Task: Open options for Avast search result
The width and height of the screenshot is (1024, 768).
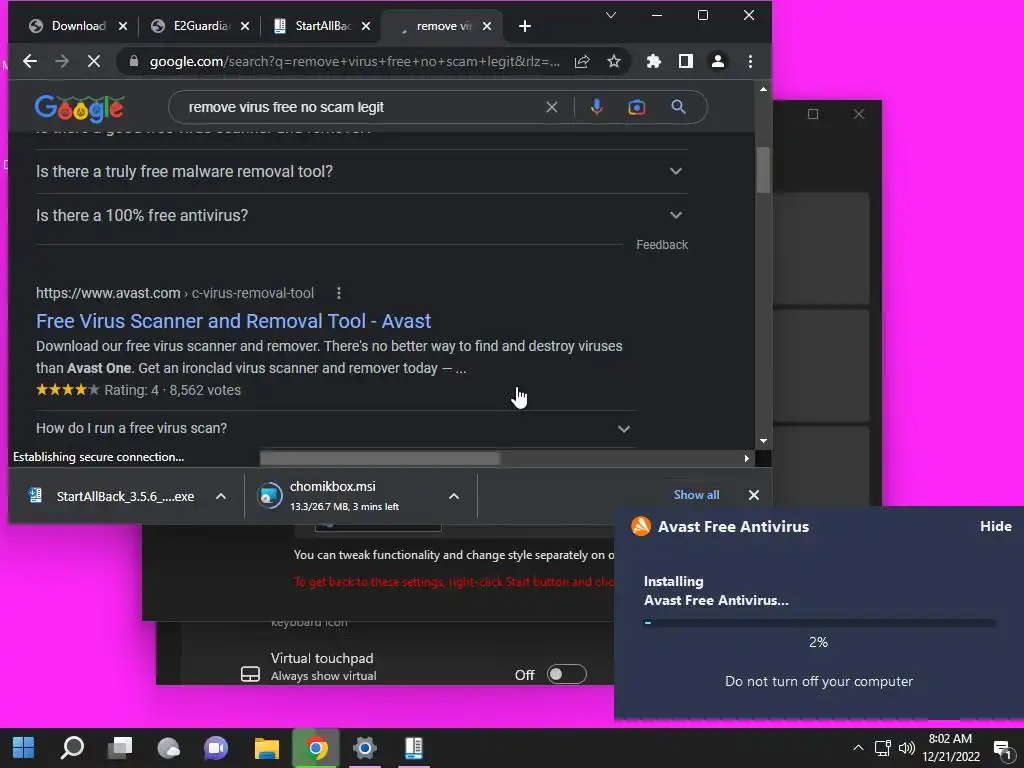Action: 338,293
